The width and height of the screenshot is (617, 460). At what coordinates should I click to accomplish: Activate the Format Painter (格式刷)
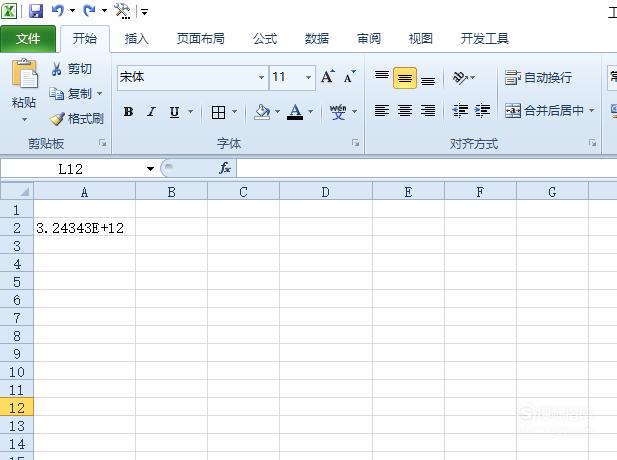76,118
